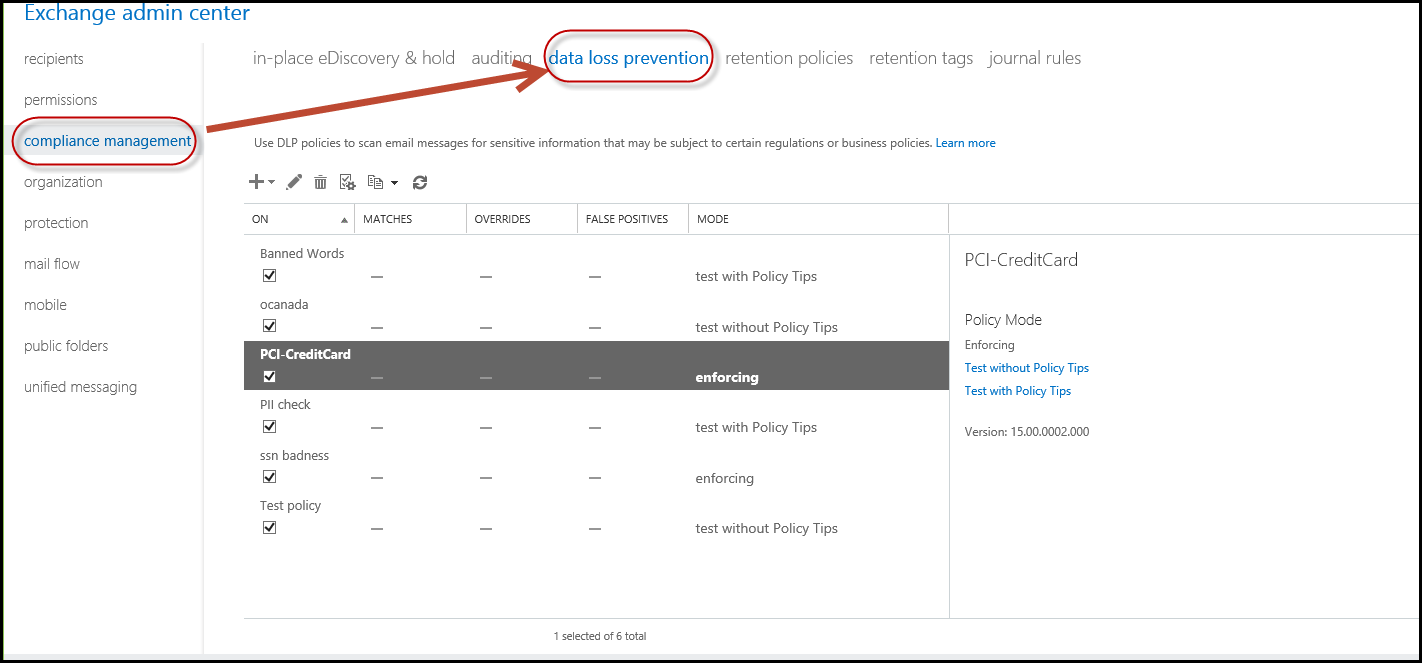Viewport: 1422px width, 663px height.
Task: Select the Test policy row name
Action: 290,506
